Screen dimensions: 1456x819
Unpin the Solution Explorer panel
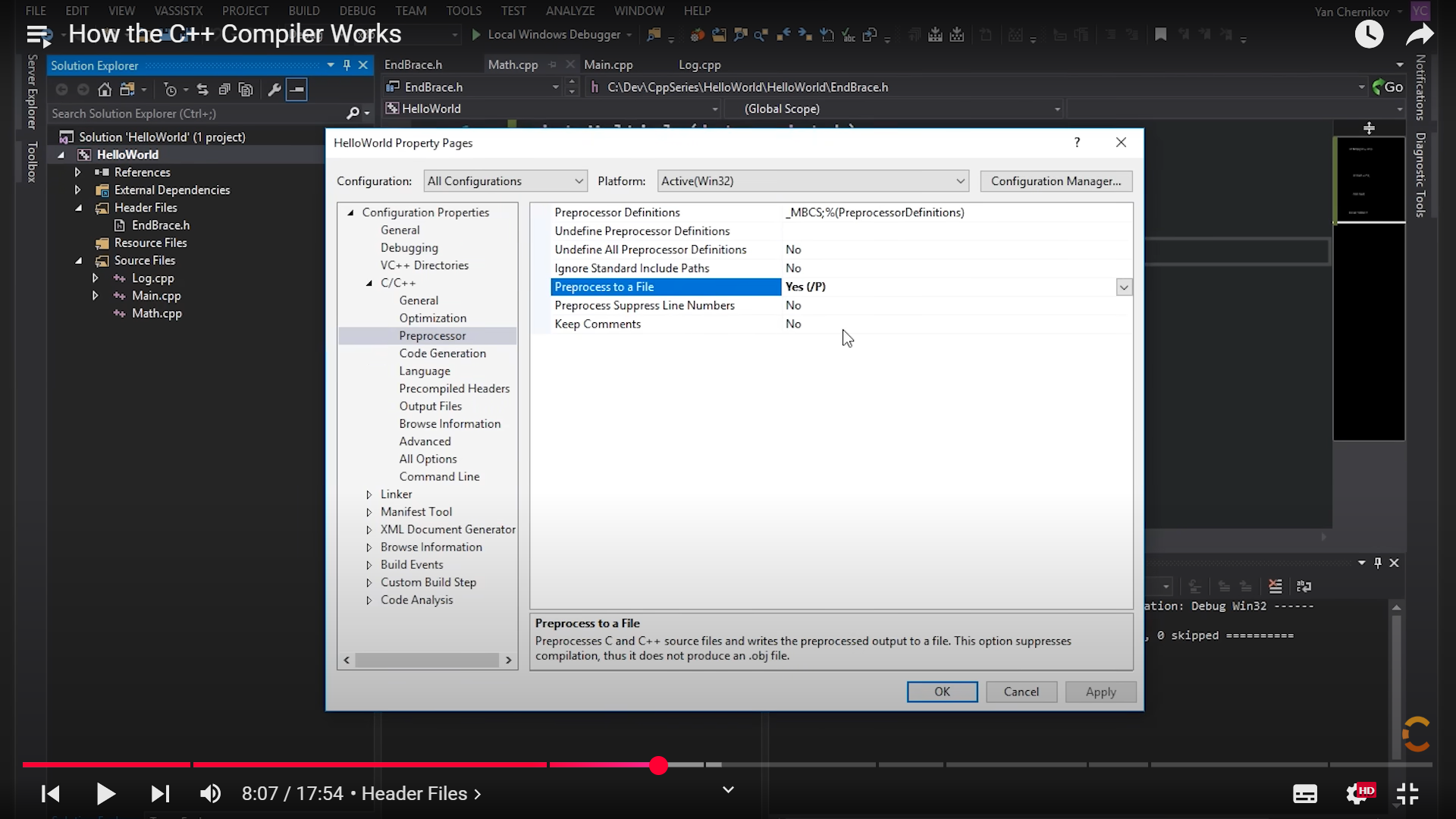347,65
